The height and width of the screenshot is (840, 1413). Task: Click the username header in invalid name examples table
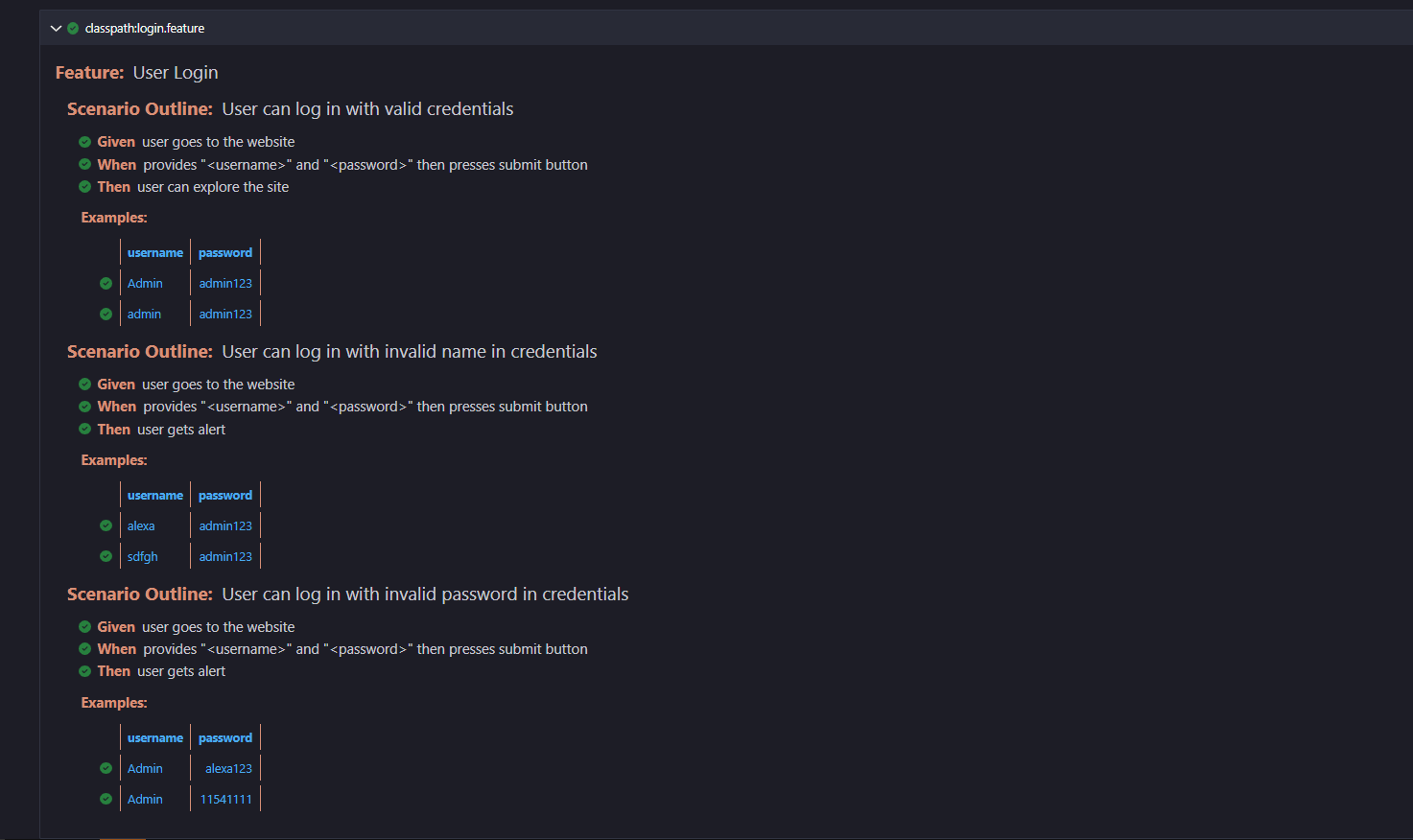(x=155, y=496)
